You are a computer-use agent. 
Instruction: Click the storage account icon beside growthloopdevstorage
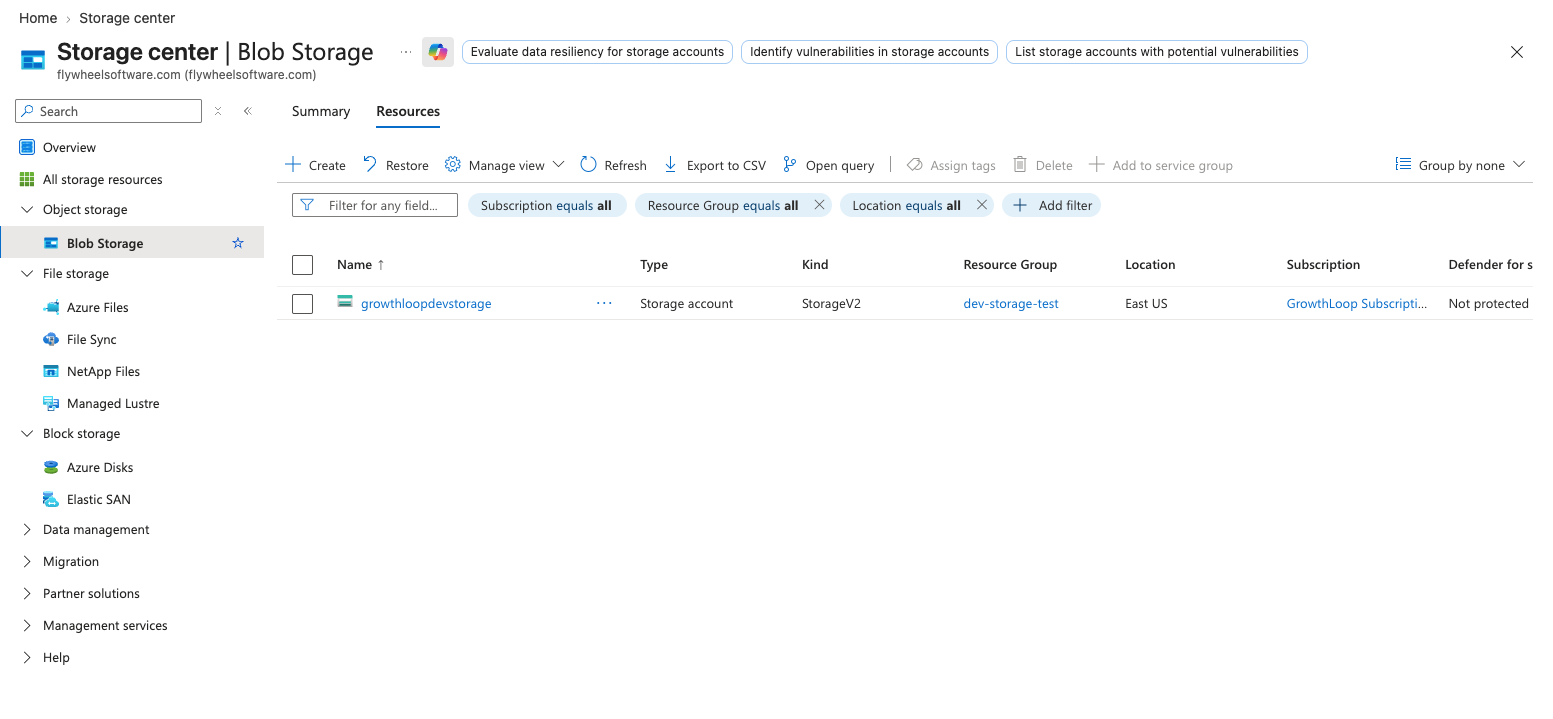345,302
